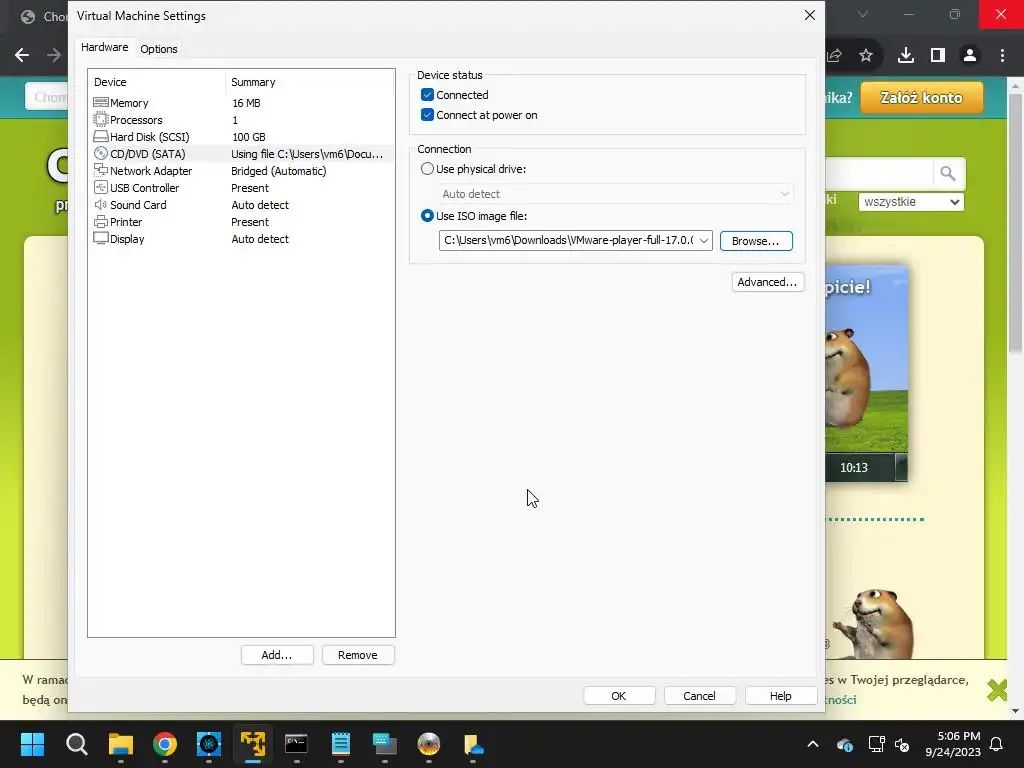Select the Network Adapter icon
This screenshot has width=1024, height=768.
pyautogui.click(x=101, y=170)
